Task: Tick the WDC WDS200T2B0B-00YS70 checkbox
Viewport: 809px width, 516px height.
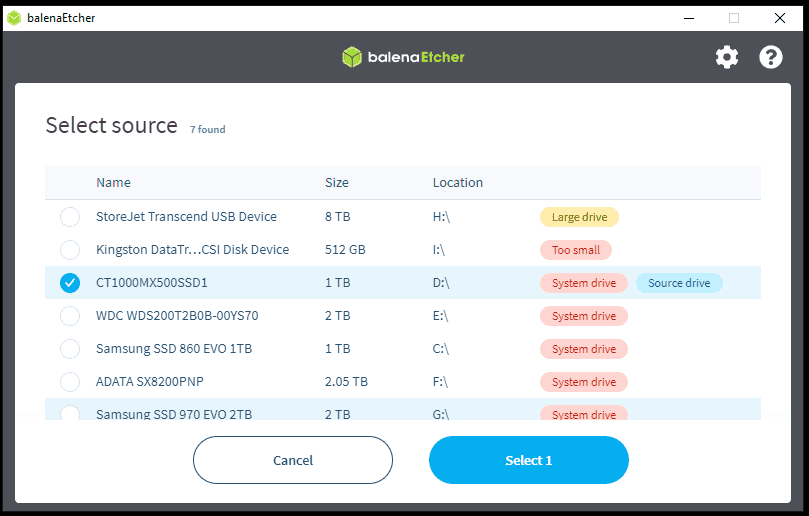Action: click(70, 316)
